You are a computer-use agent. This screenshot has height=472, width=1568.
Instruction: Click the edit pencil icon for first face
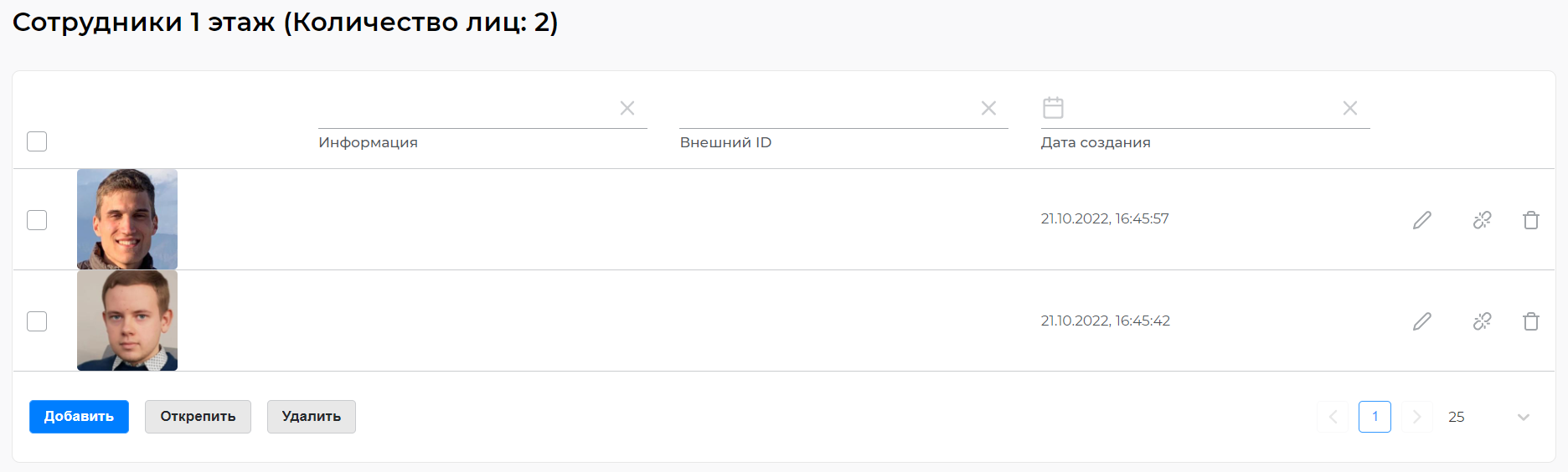pyautogui.click(x=1421, y=220)
